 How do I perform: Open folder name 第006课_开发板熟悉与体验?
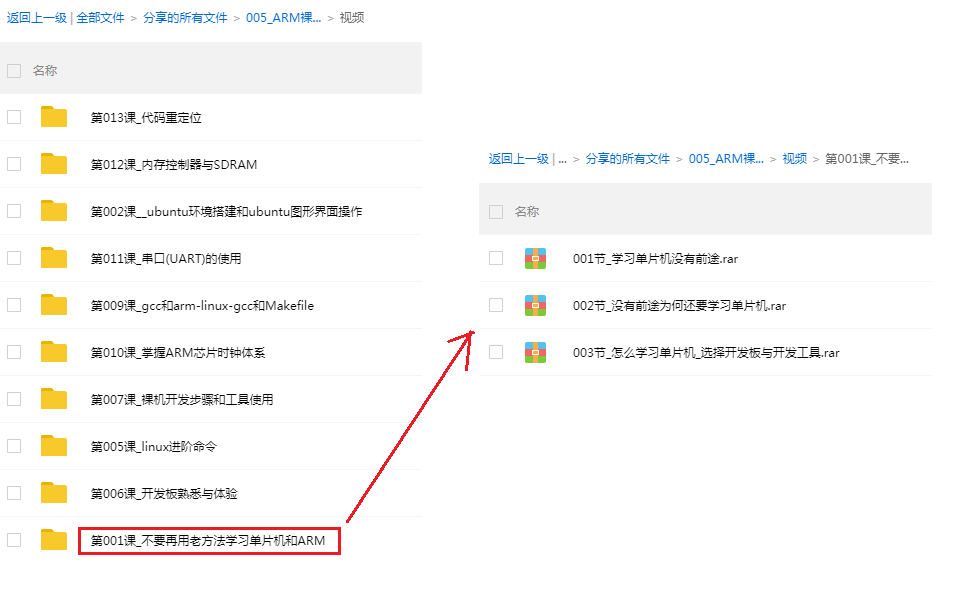pos(164,493)
